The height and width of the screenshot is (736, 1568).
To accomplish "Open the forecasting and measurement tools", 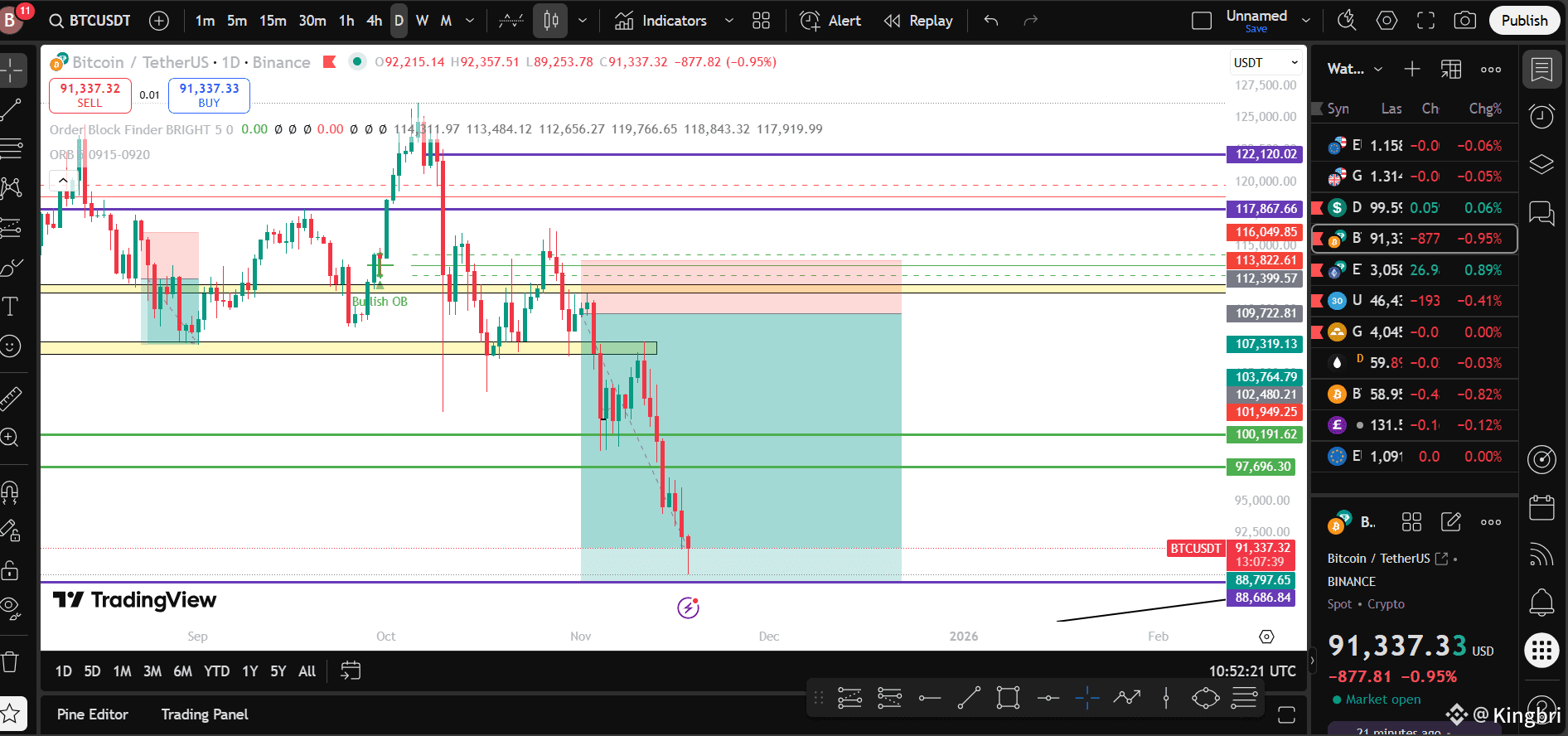I will click(12, 227).
